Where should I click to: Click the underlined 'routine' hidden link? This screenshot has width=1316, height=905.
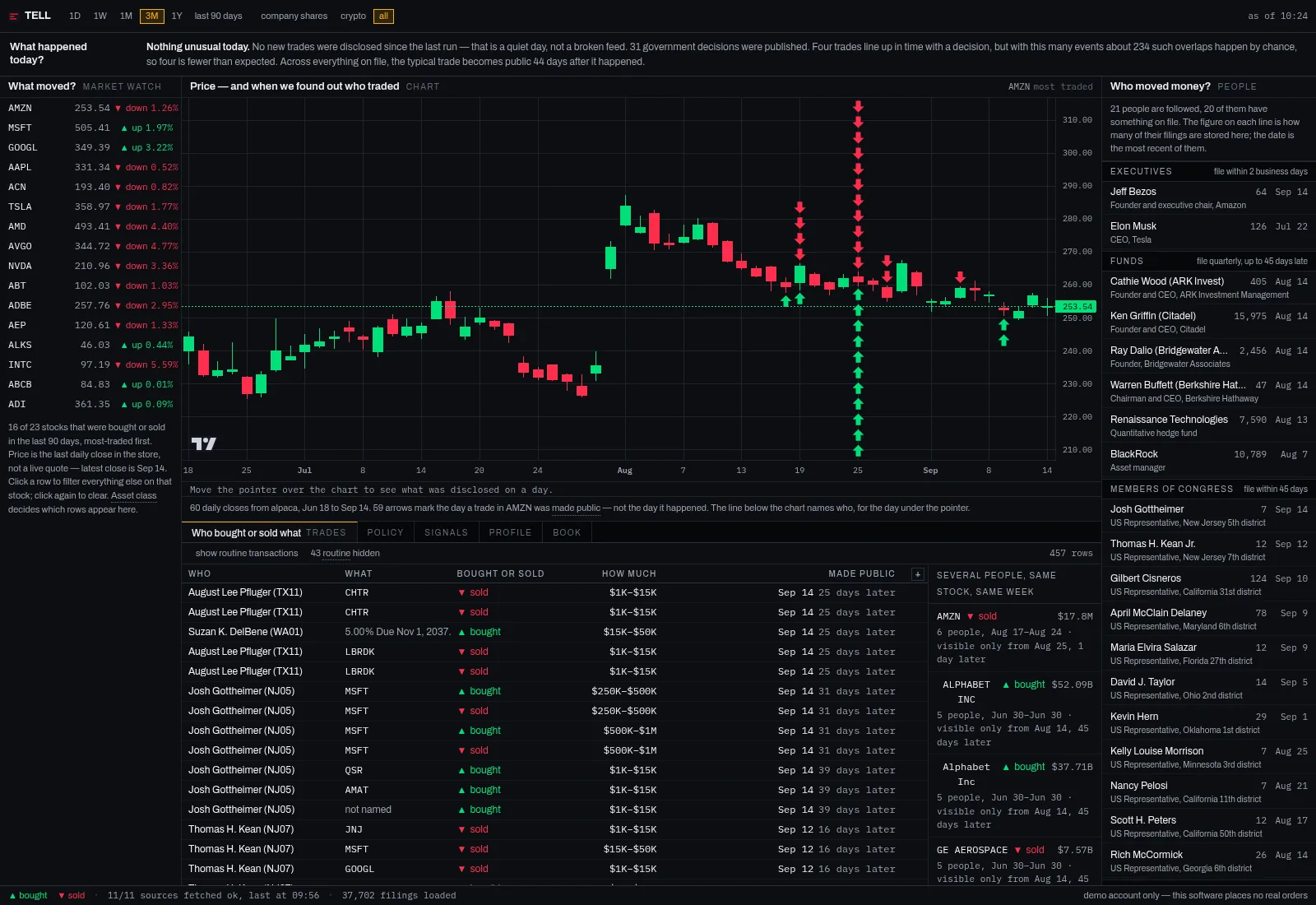pos(336,553)
